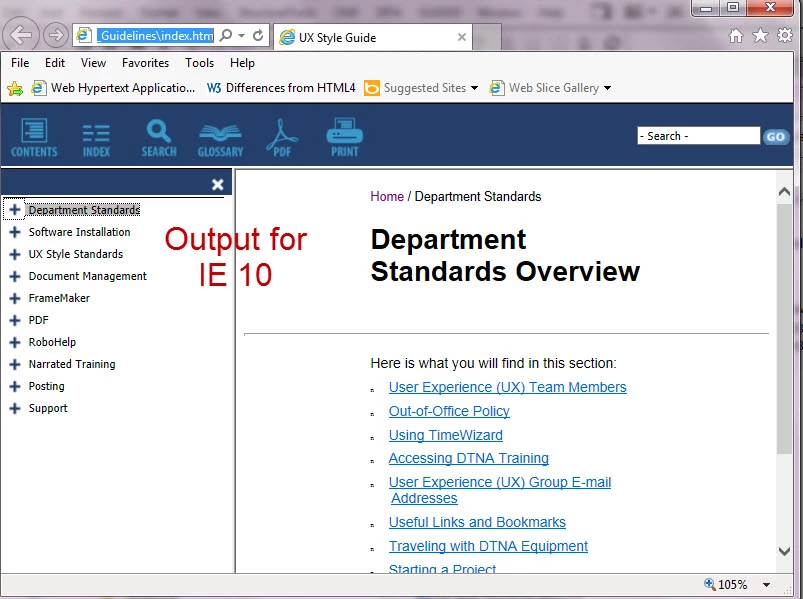803x599 pixels.
Task: Open a new blank tab
Action: [487, 37]
